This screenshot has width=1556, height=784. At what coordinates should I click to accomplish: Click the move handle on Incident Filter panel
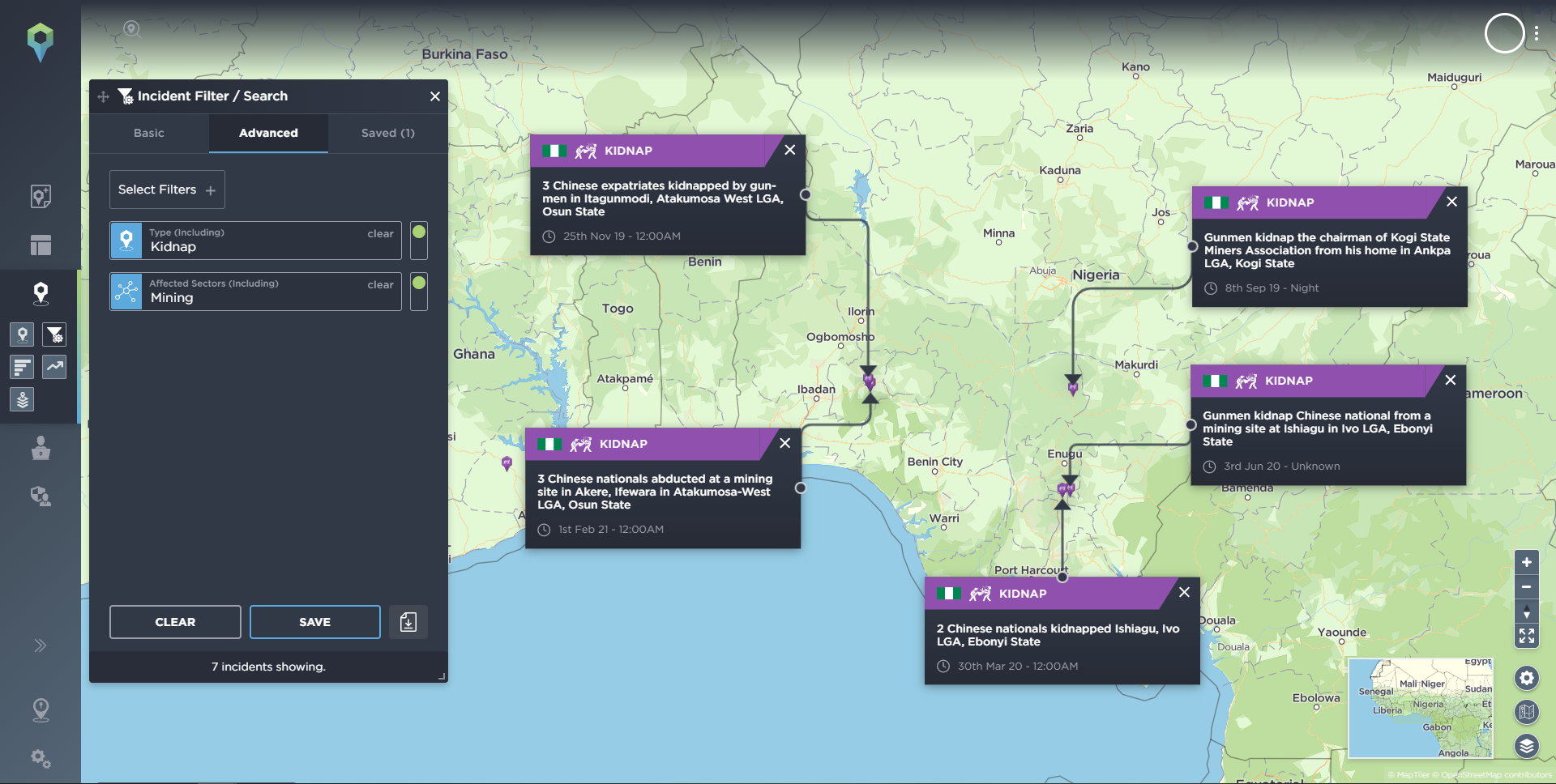[103, 96]
